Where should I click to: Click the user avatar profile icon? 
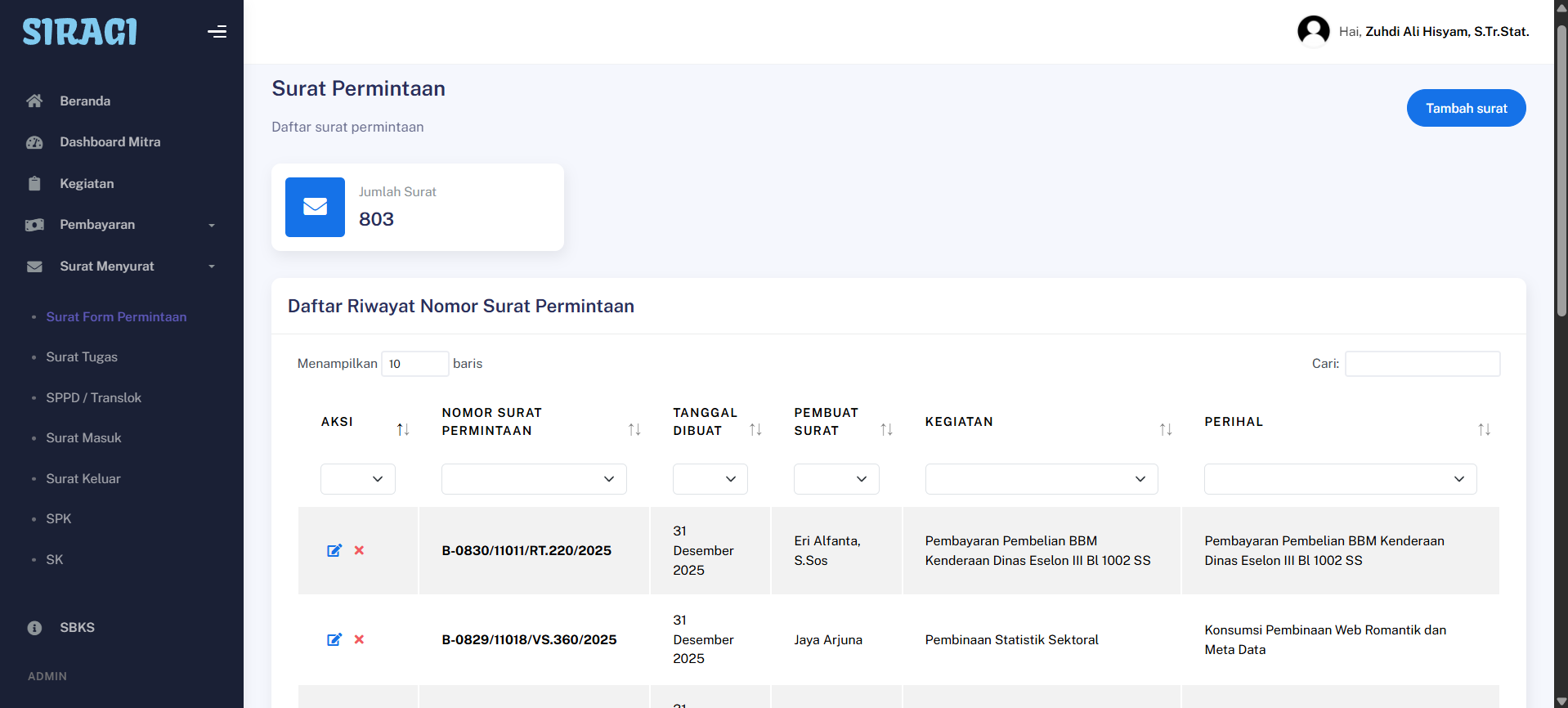(1313, 32)
